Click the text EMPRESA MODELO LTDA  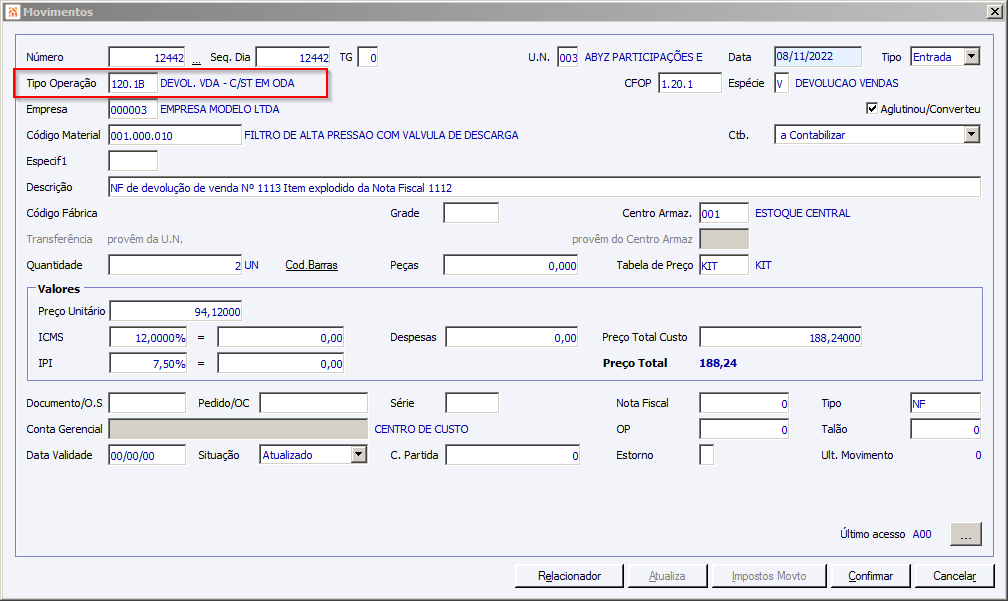click(220, 109)
